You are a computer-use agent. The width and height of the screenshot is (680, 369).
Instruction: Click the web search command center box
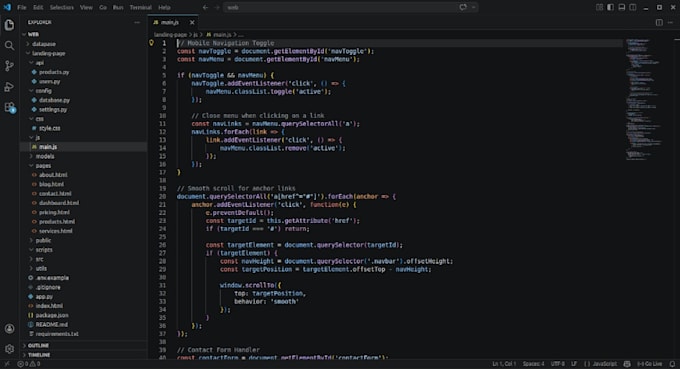pyautogui.click(x=350, y=7)
